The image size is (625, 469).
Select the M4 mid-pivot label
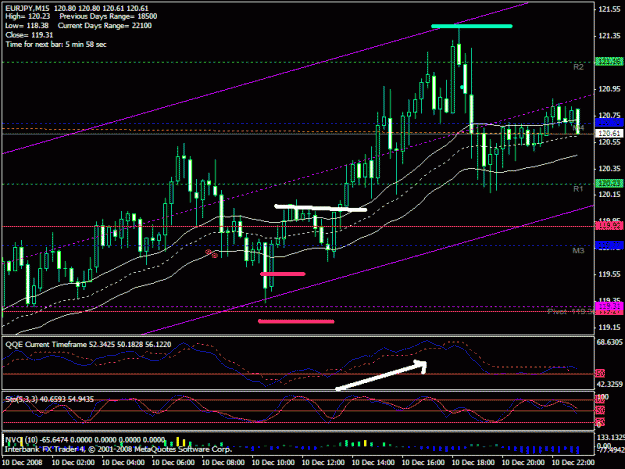578,128
